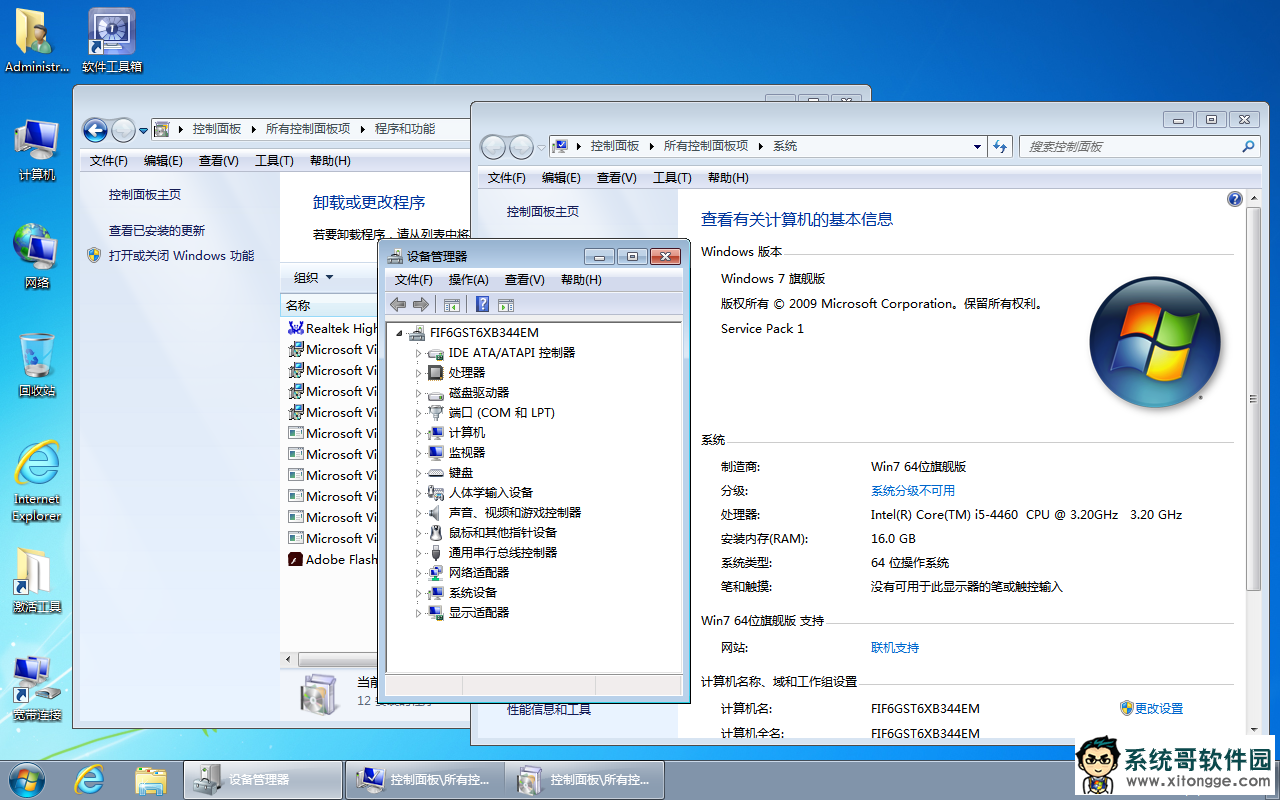The height and width of the screenshot is (800, 1280).
Task: Select the 网络 desktop icon
Action: coord(37,257)
